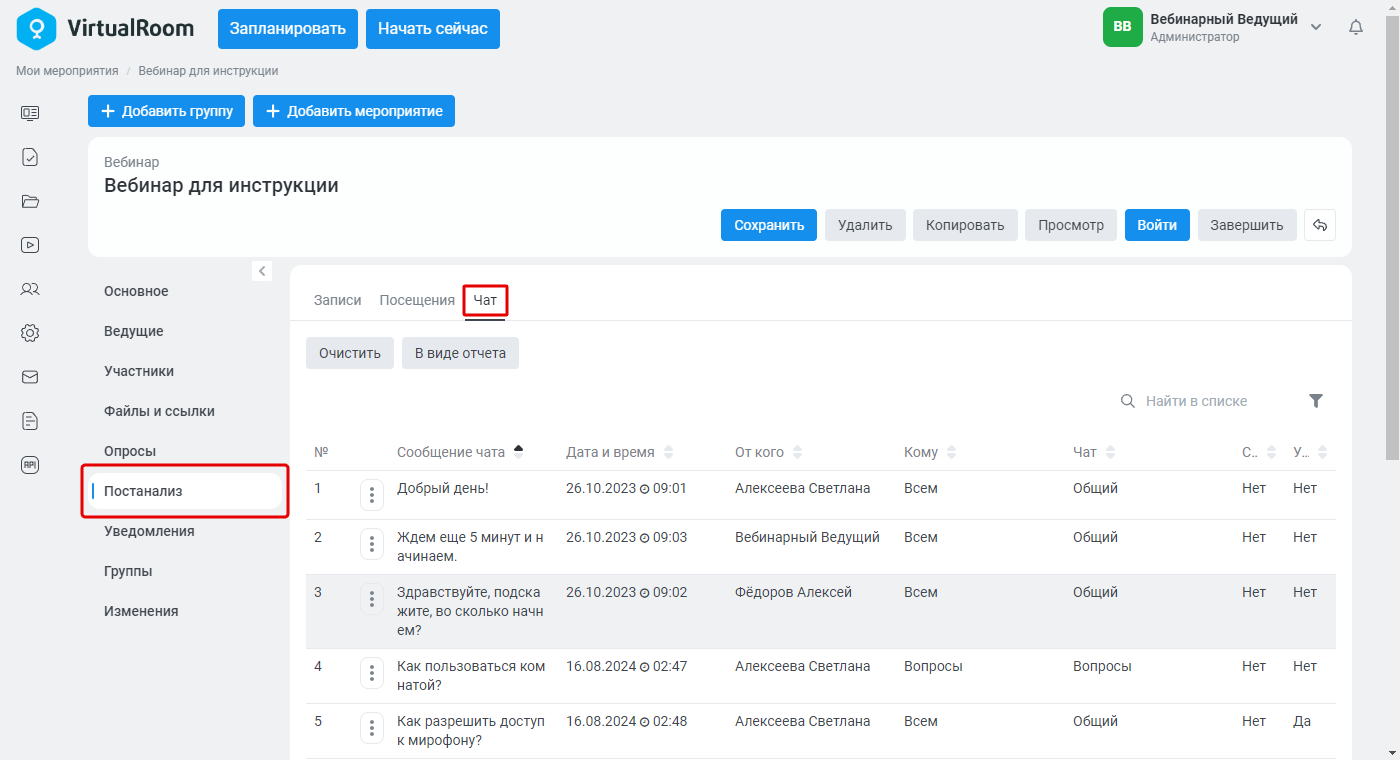The width and height of the screenshot is (1400, 760).
Task: Open the folder icon in left sidebar
Action: point(30,201)
